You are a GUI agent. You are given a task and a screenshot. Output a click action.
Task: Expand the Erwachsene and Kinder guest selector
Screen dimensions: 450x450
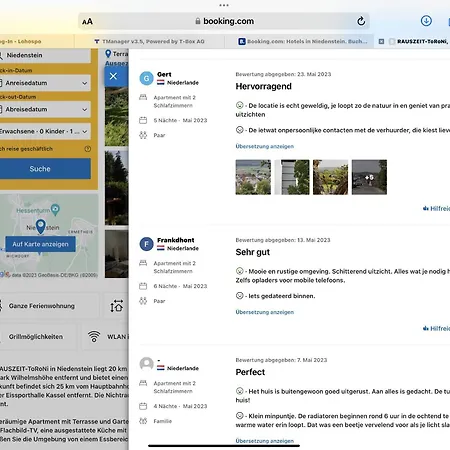pyautogui.click(x=45, y=131)
